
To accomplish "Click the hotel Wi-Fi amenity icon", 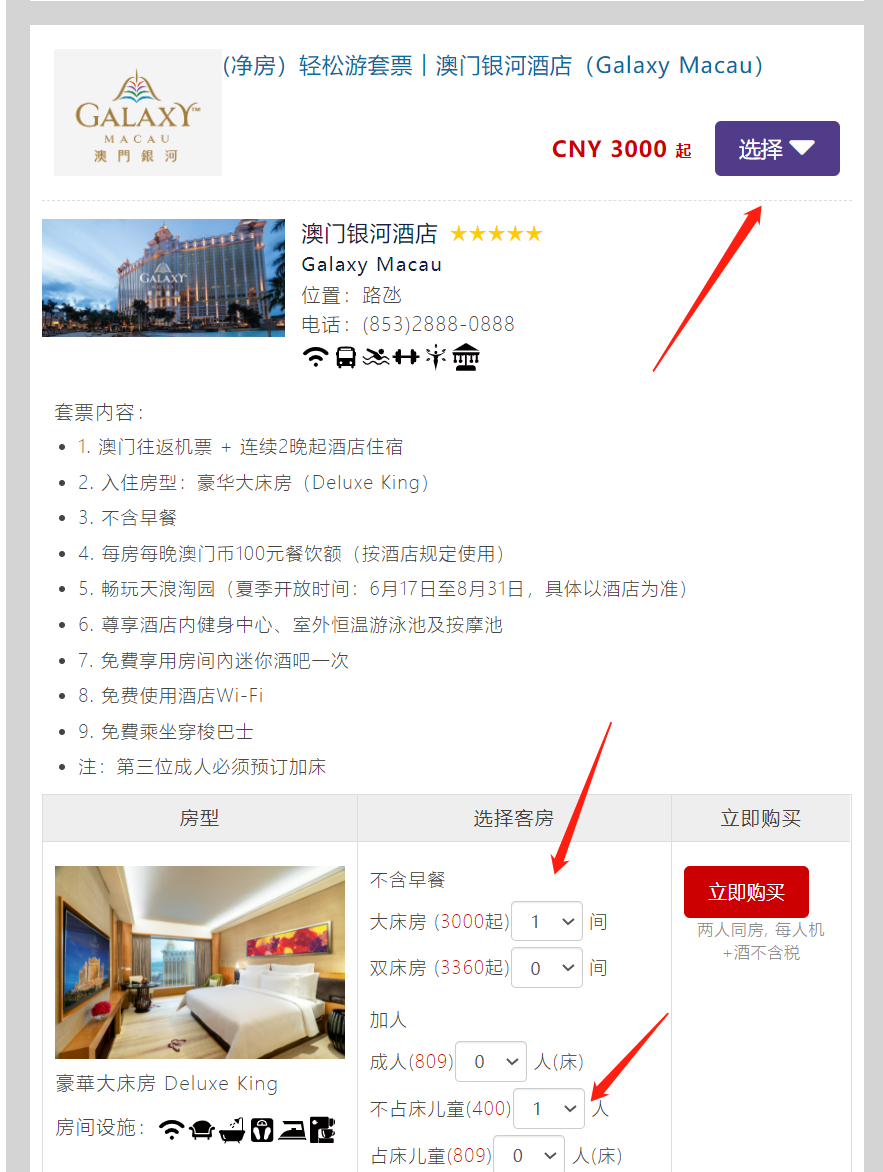I will 316,357.
